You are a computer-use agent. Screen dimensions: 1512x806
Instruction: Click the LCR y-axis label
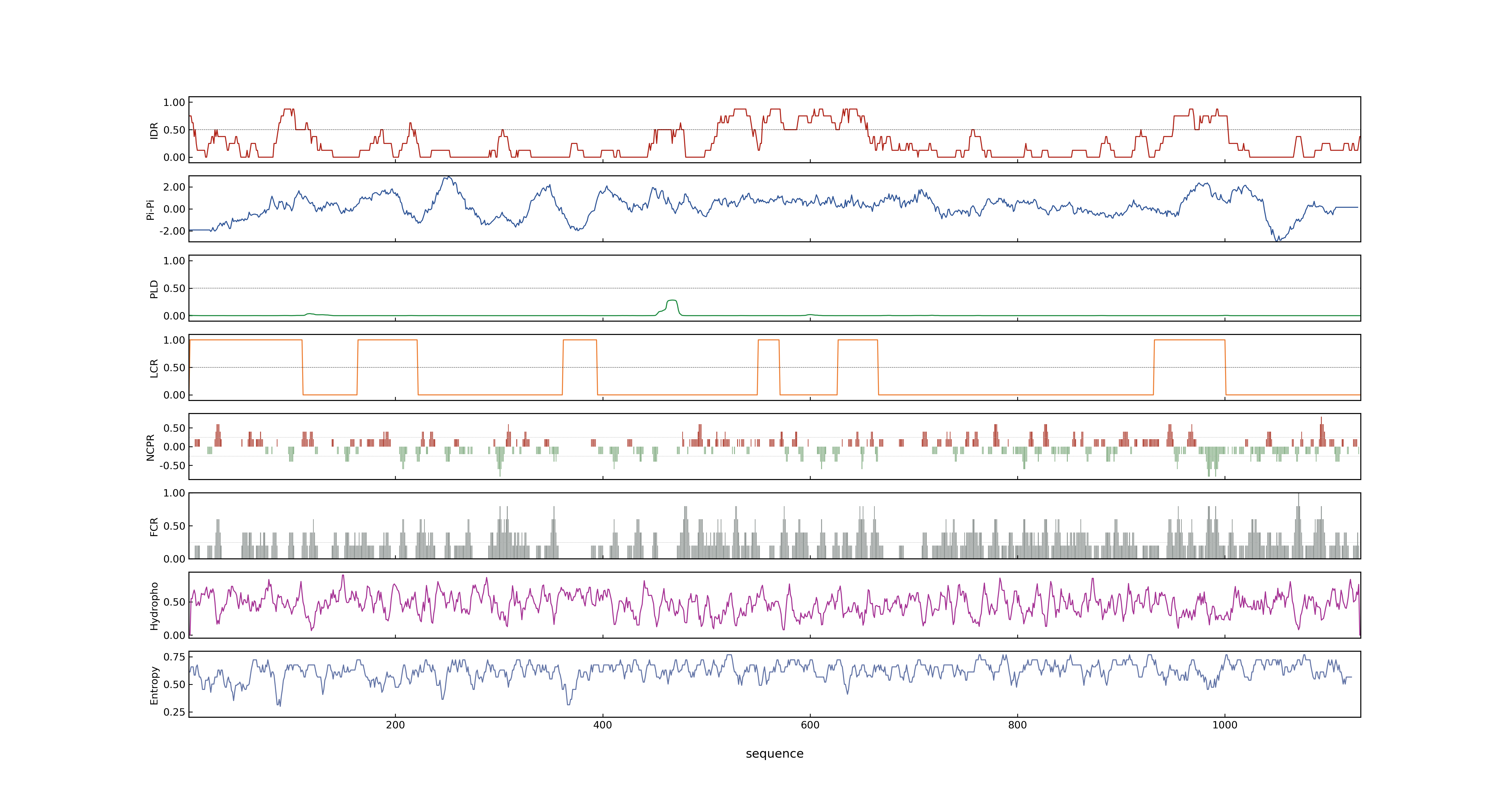pos(154,368)
